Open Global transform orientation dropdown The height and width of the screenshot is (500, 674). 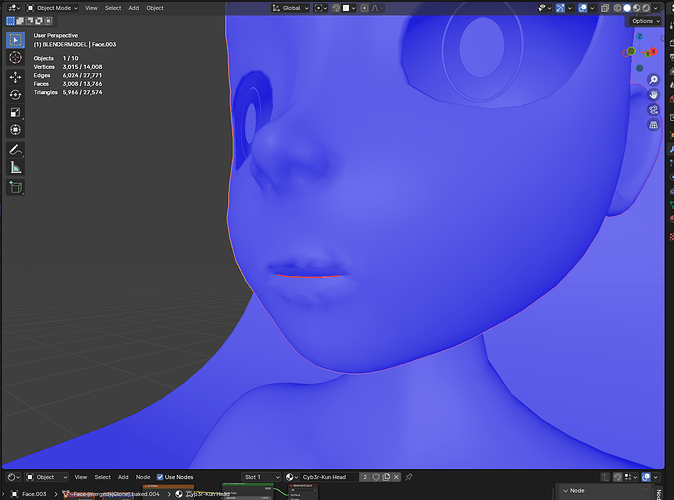291,8
